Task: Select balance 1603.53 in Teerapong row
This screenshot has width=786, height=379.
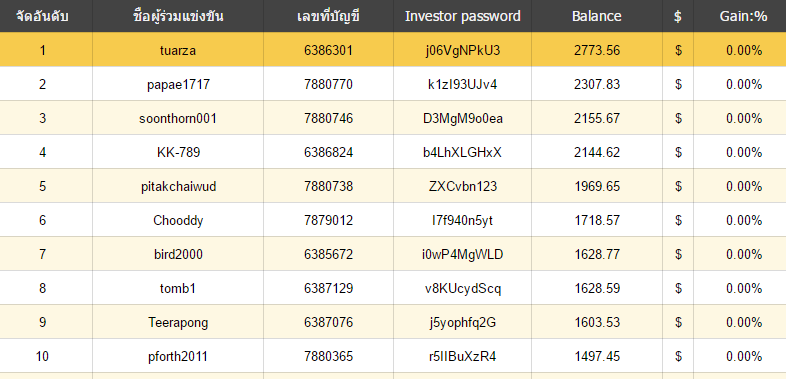Action: [597, 322]
